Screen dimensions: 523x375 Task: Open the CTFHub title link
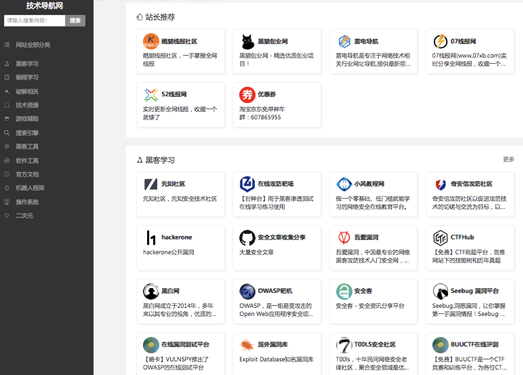pos(462,237)
